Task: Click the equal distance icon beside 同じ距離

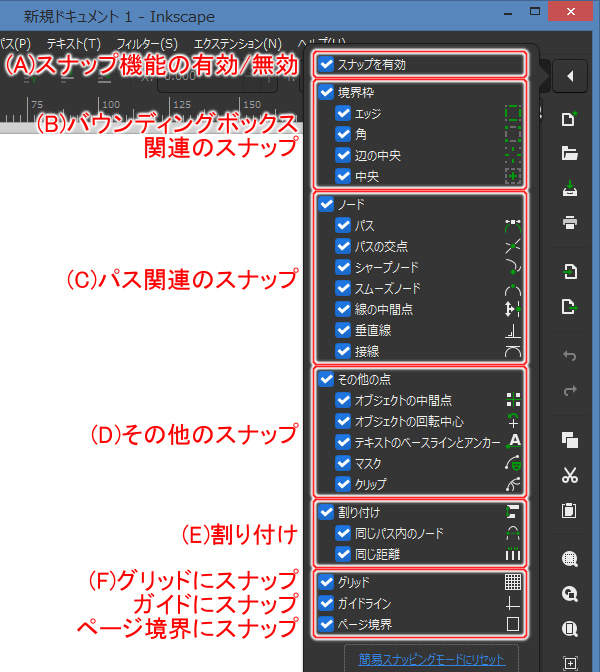Action: (513, 554)
